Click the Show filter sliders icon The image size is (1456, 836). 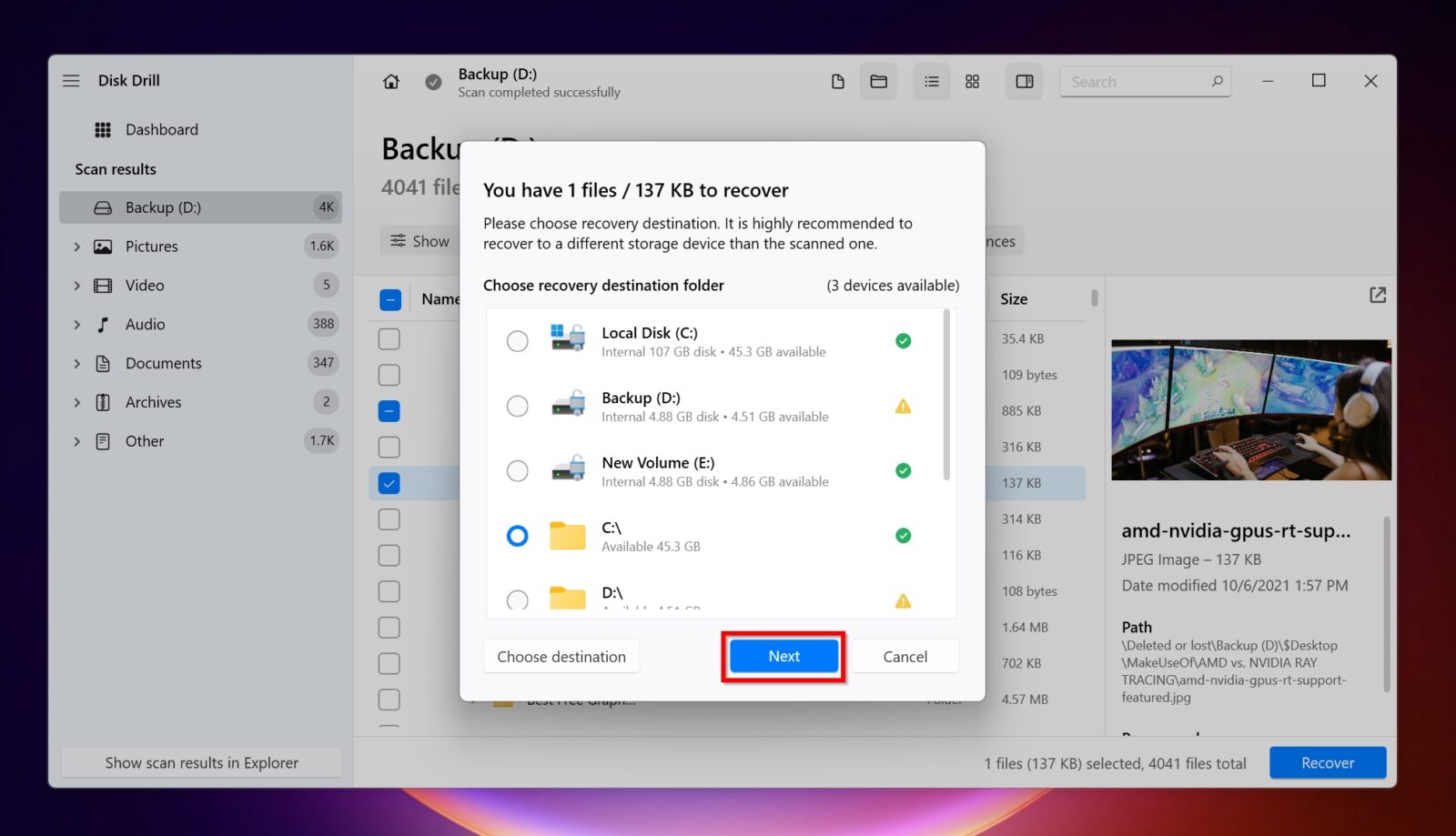point(398,241)
